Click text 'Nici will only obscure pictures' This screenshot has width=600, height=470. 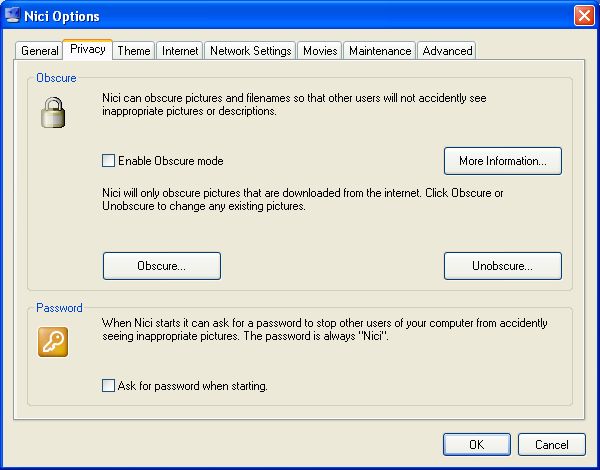coord(171,193)
